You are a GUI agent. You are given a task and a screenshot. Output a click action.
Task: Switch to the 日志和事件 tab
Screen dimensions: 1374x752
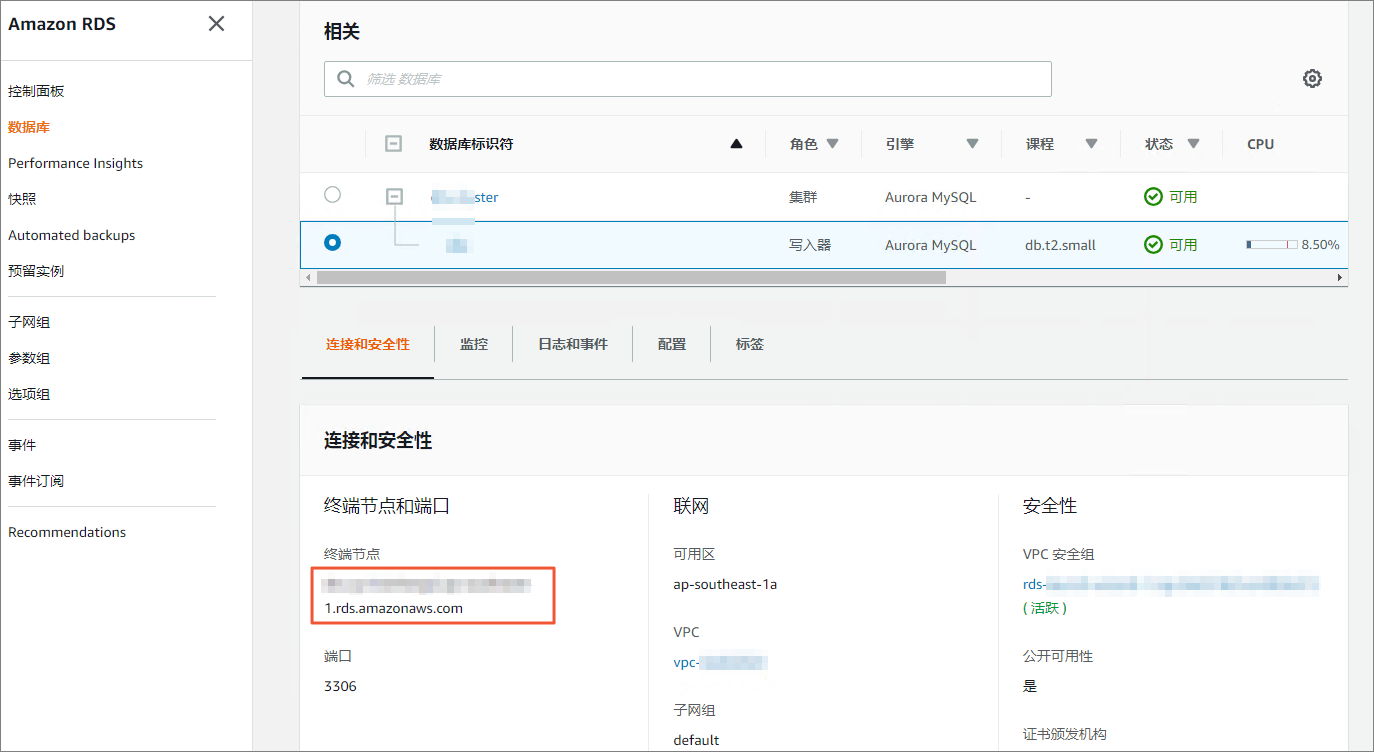(573, 344)
